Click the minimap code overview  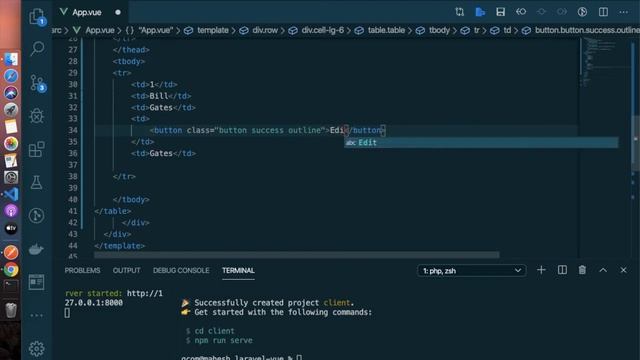click(x=605, y=61)
